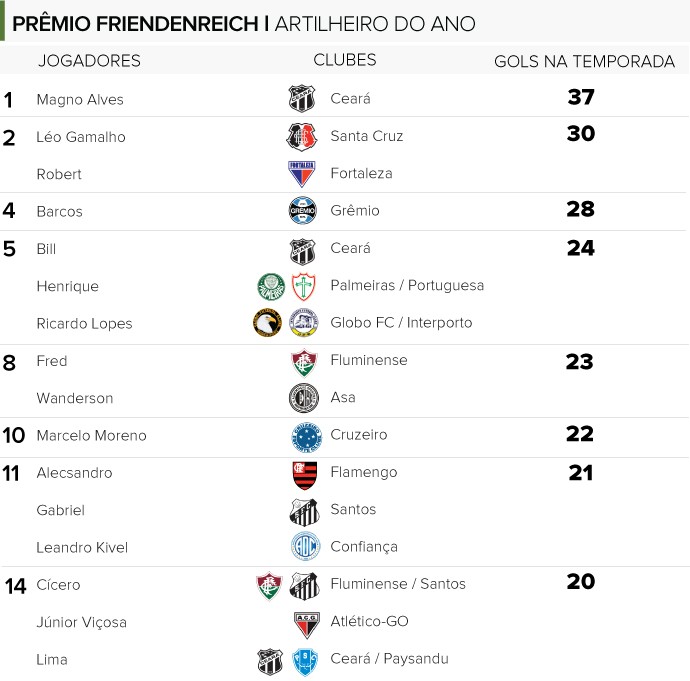This screenshot has width=690, height=681.
Task: Select player name Marcelo Moreno
Action: tap(92, 436)
